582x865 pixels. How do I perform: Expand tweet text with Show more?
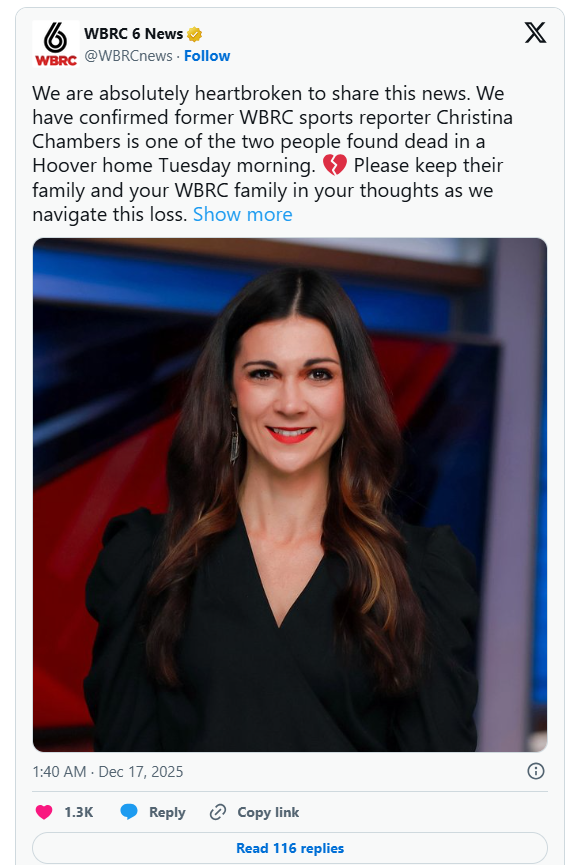pyautogui.click(x=243, y=214)
